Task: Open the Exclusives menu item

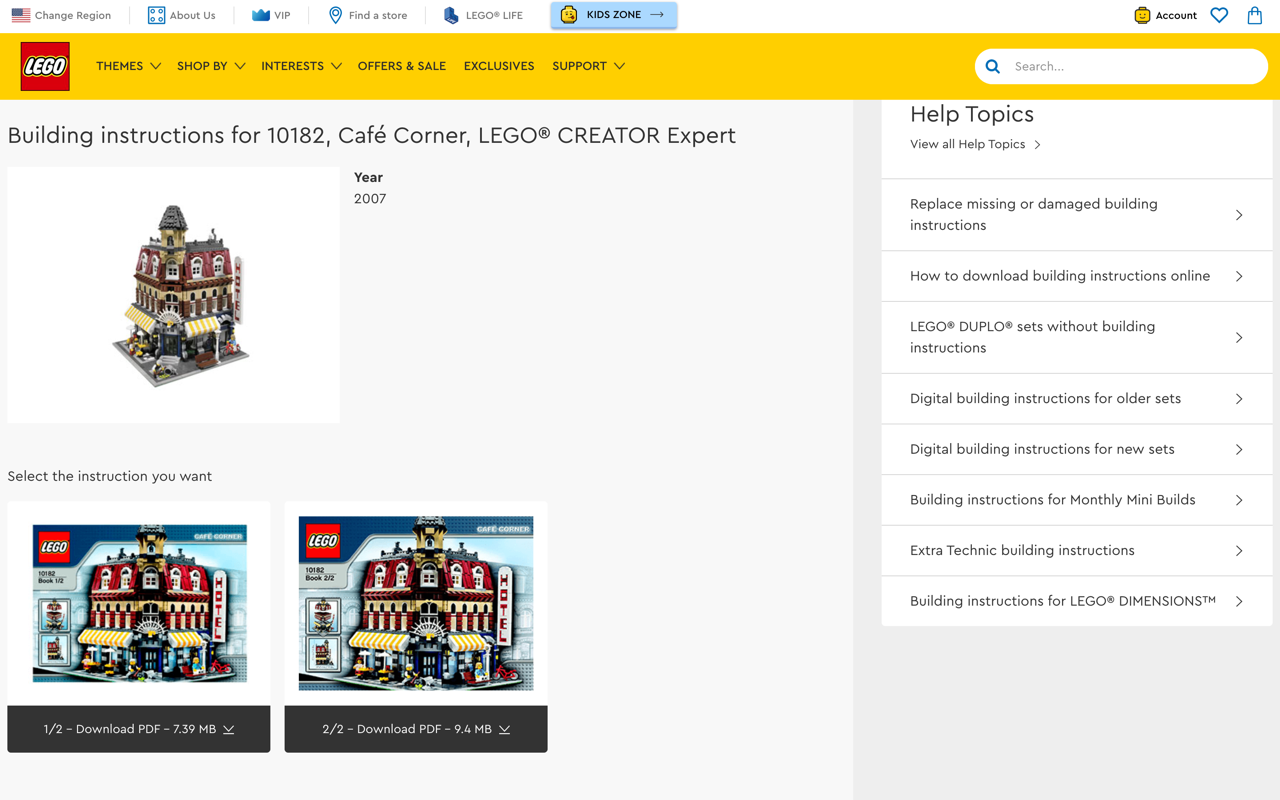Action: tap(499, 66)
